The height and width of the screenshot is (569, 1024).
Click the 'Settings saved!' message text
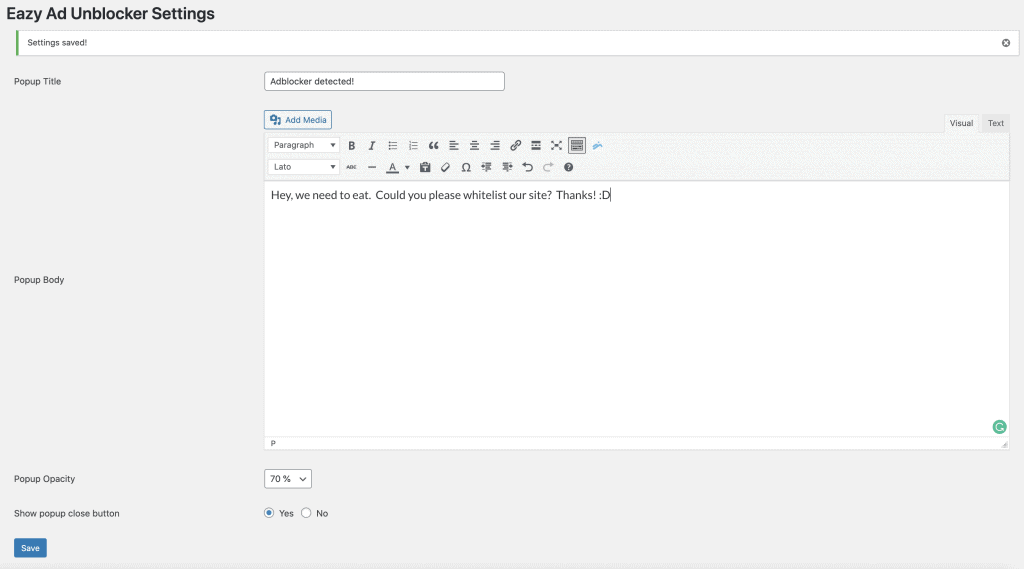[x=57, y=42]
